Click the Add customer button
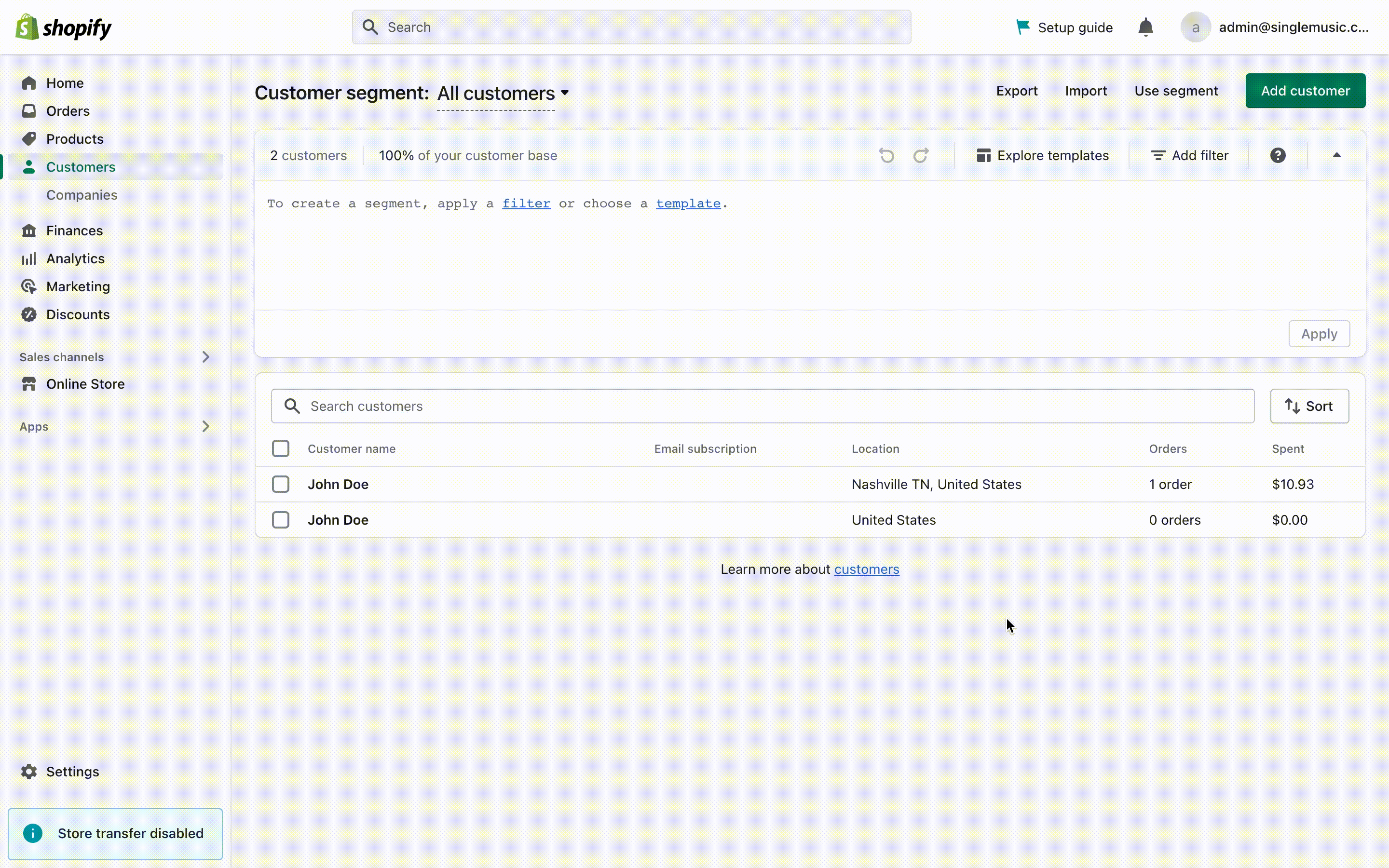The image size is (1389, 868). click(1305, 91)
